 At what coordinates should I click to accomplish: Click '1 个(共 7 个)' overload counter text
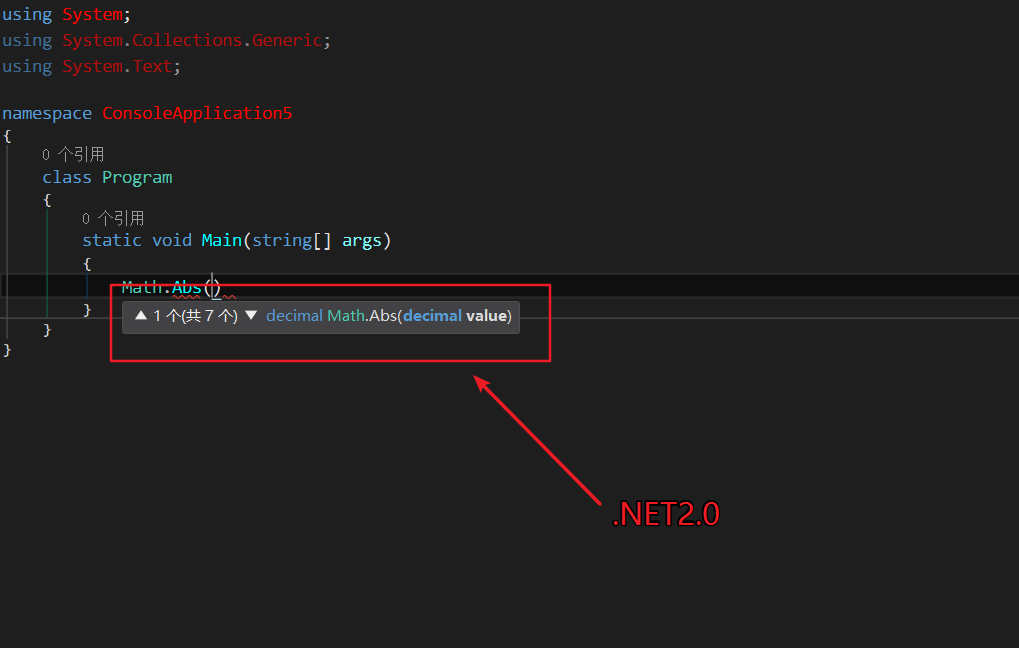196,316
